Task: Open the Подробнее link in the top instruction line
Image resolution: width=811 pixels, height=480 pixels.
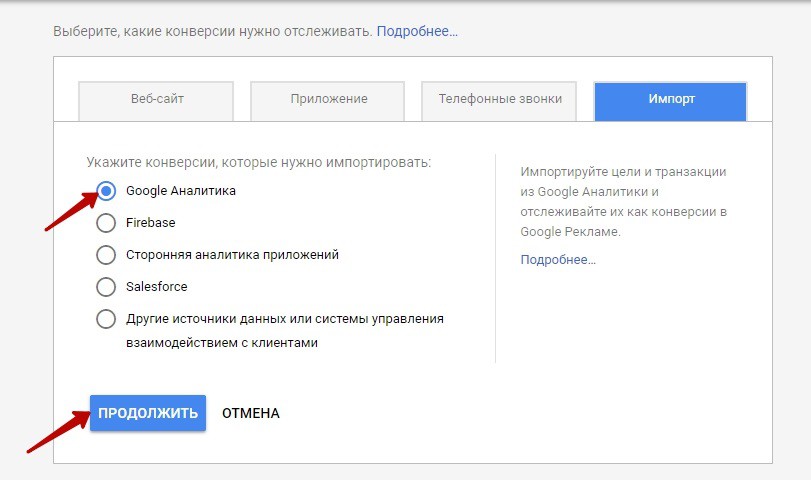Action: pyautogui.click(x=417, y=32)
